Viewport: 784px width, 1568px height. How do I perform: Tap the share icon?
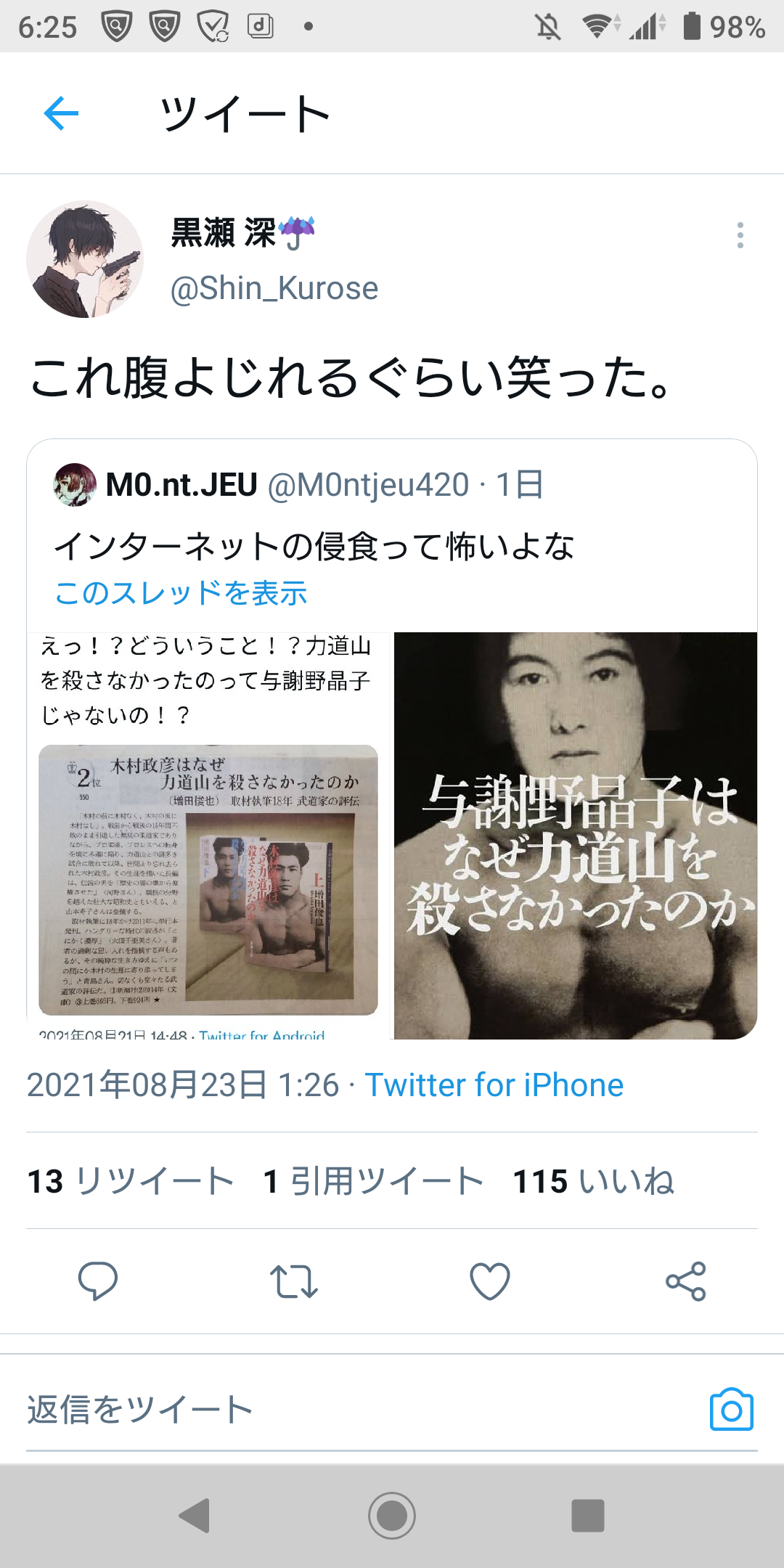[x=686, y=1281]
